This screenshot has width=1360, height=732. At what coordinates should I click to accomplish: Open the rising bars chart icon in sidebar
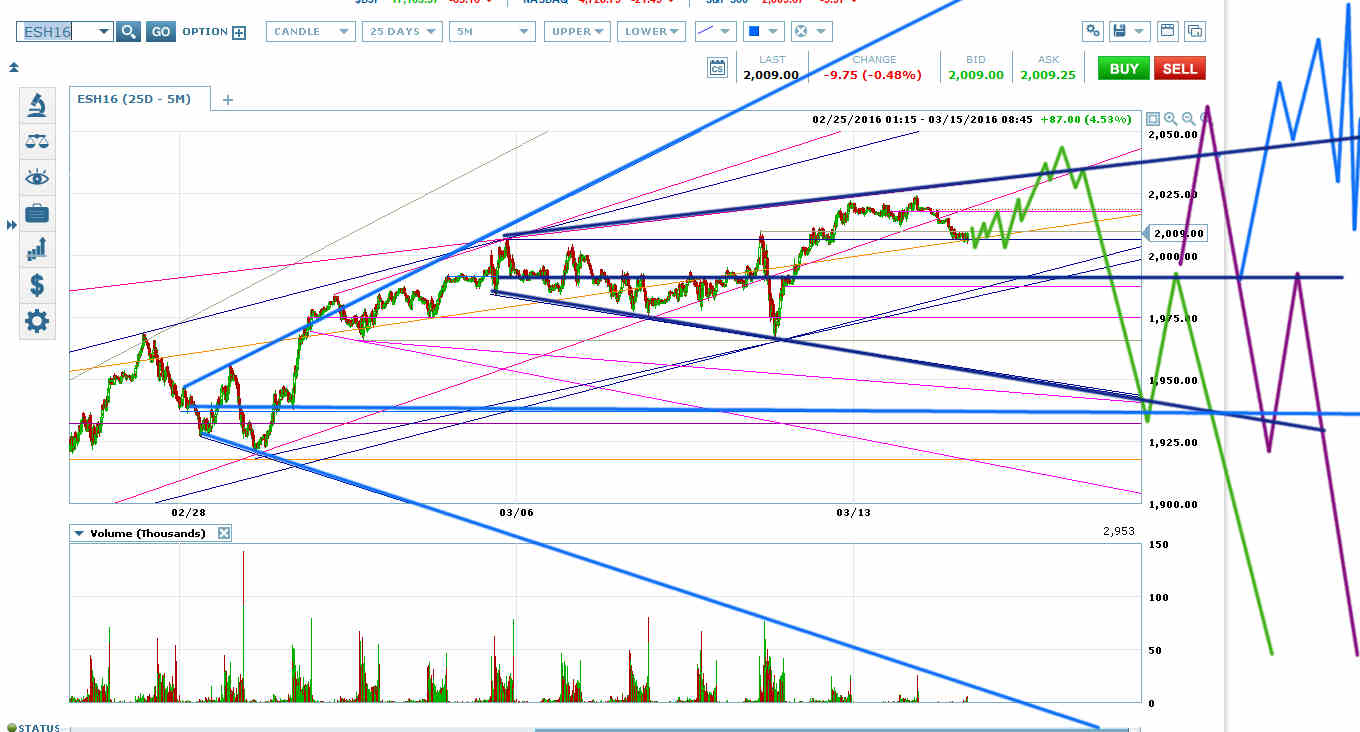tap(37, 249)
